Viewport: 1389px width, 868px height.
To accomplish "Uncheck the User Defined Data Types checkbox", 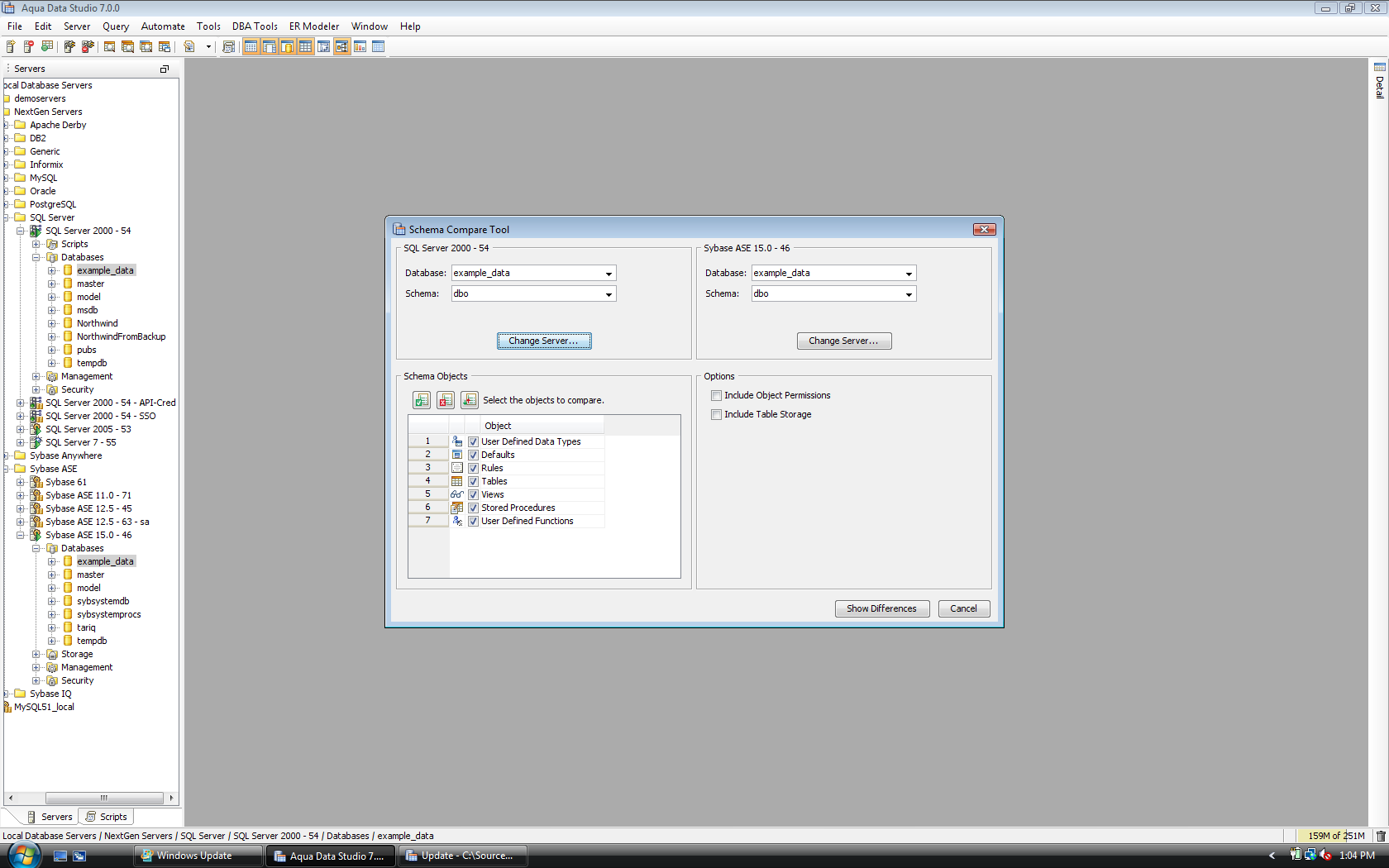I will tap(474, 441).
